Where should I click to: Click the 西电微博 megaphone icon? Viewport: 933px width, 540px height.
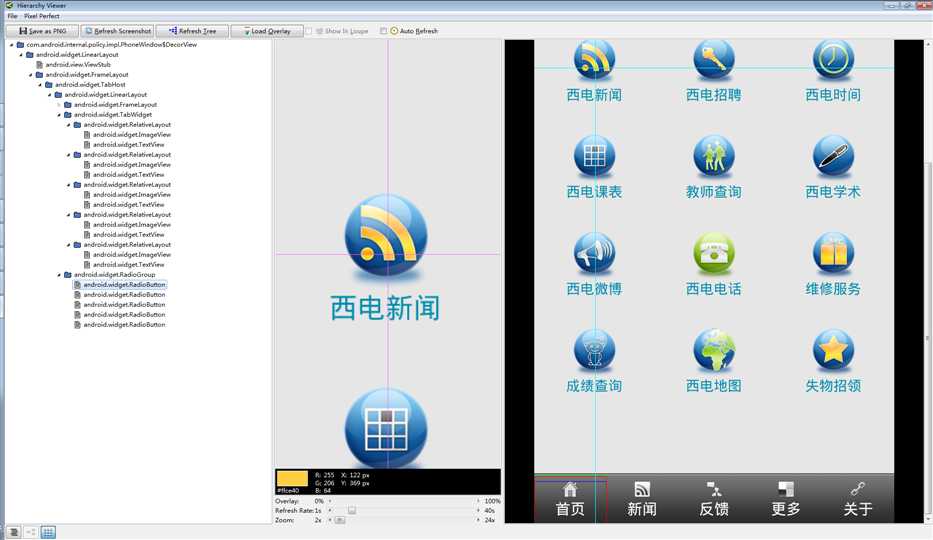point(594,253)
